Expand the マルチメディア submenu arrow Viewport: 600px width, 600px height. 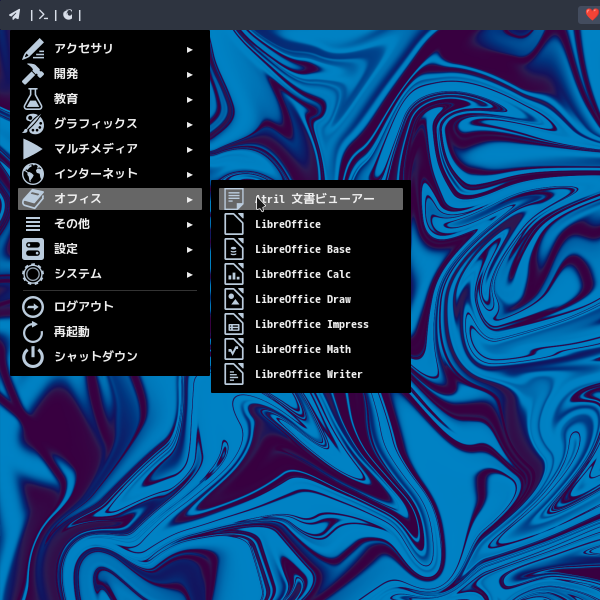pos(189,150)
